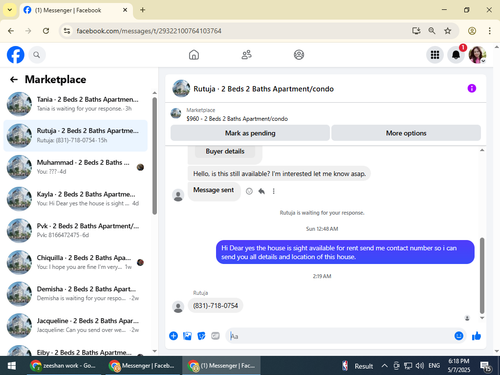Viewport: 500px width, 375px height.
Task: Open the taskbar clock 6:18 PM
Action: [x=459, y=366]
